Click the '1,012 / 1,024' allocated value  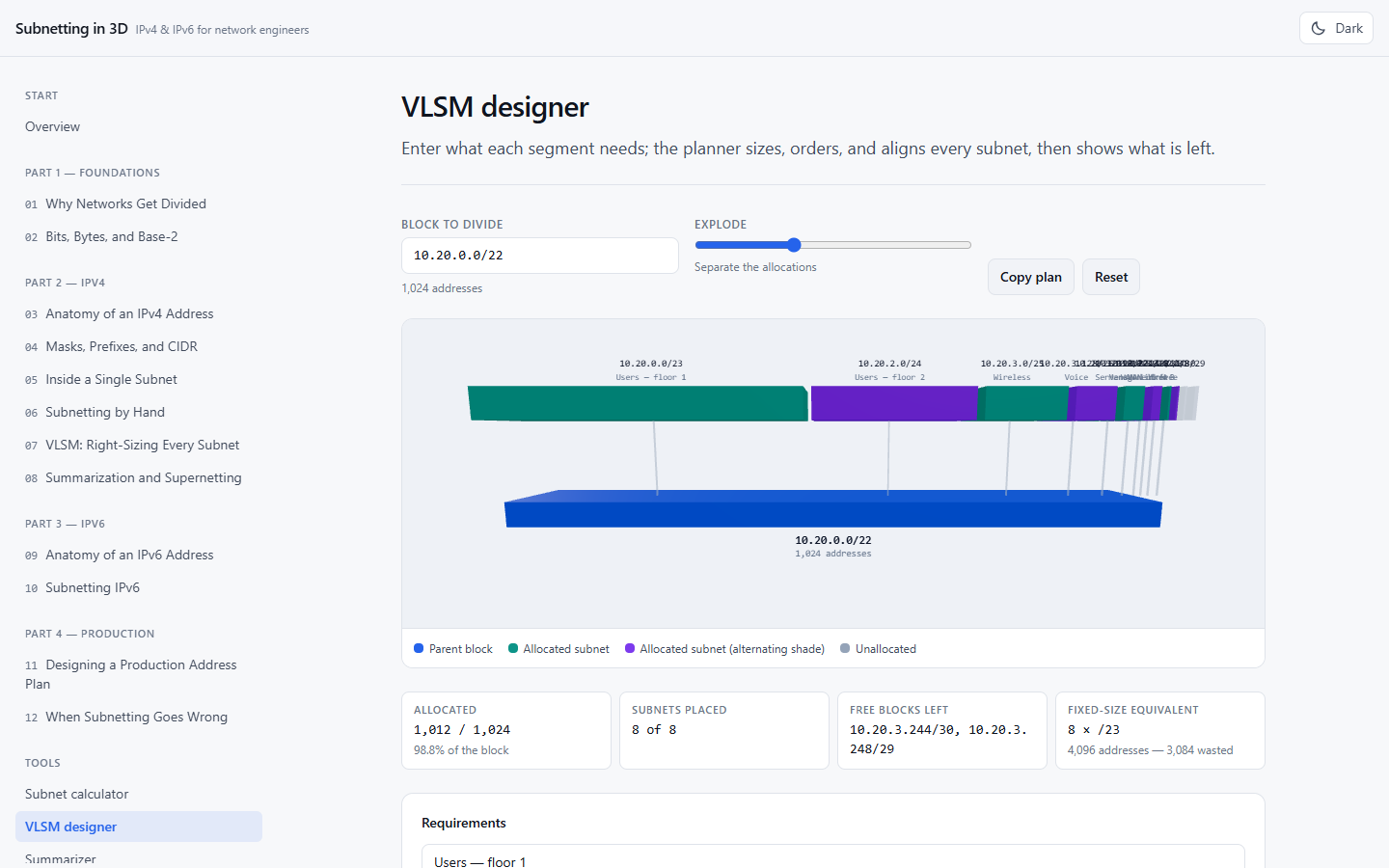pos(462,730)
